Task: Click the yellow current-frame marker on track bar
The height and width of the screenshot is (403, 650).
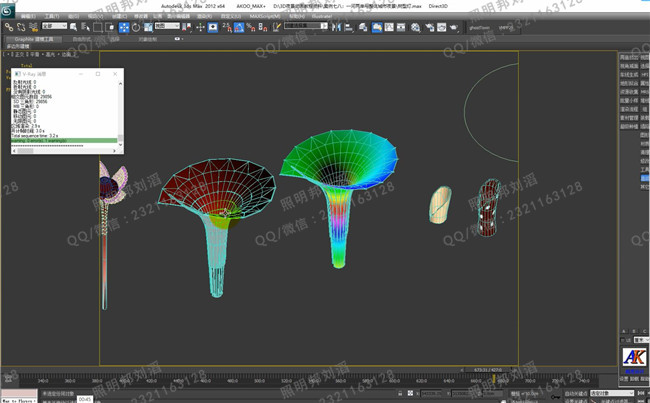Action: pos(494,379)
